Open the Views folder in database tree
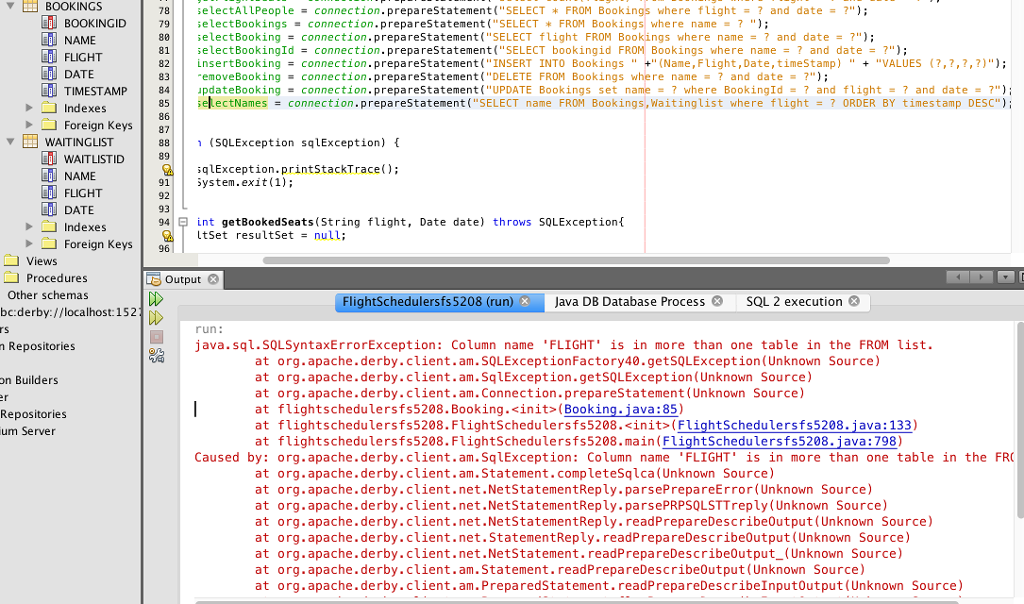This screenshot has height=604, width=1024. 41,261
